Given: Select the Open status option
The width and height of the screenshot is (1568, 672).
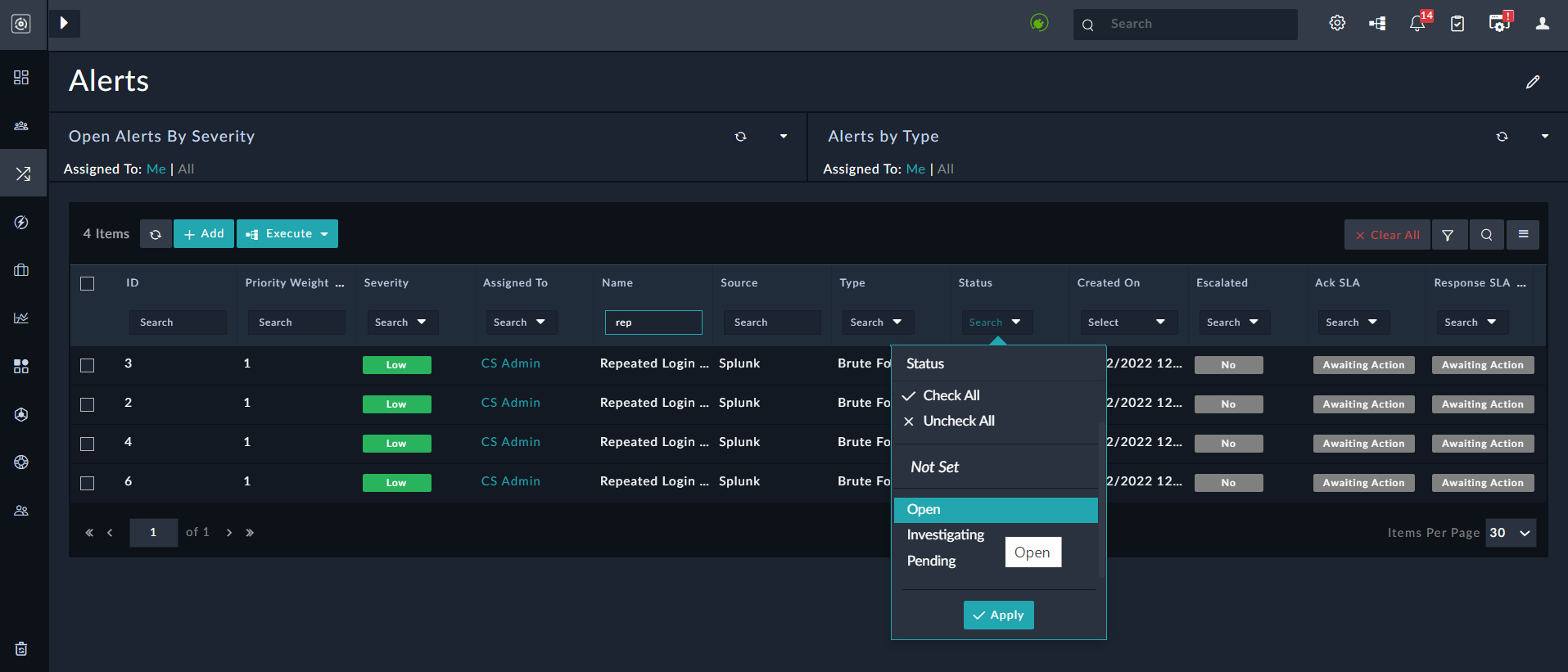Looking at the screenshot, I should coord(996,510).
